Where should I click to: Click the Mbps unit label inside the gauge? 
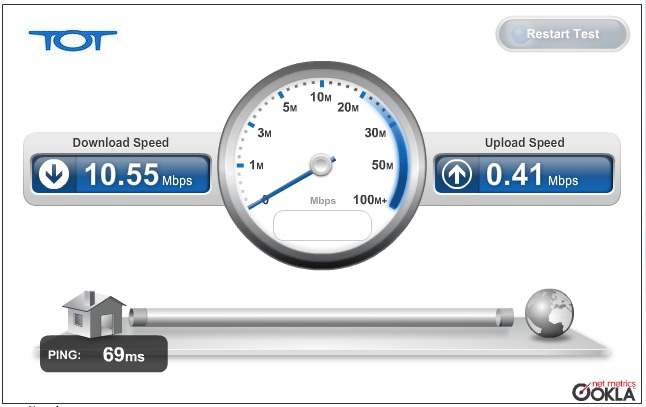pos(323,201)
